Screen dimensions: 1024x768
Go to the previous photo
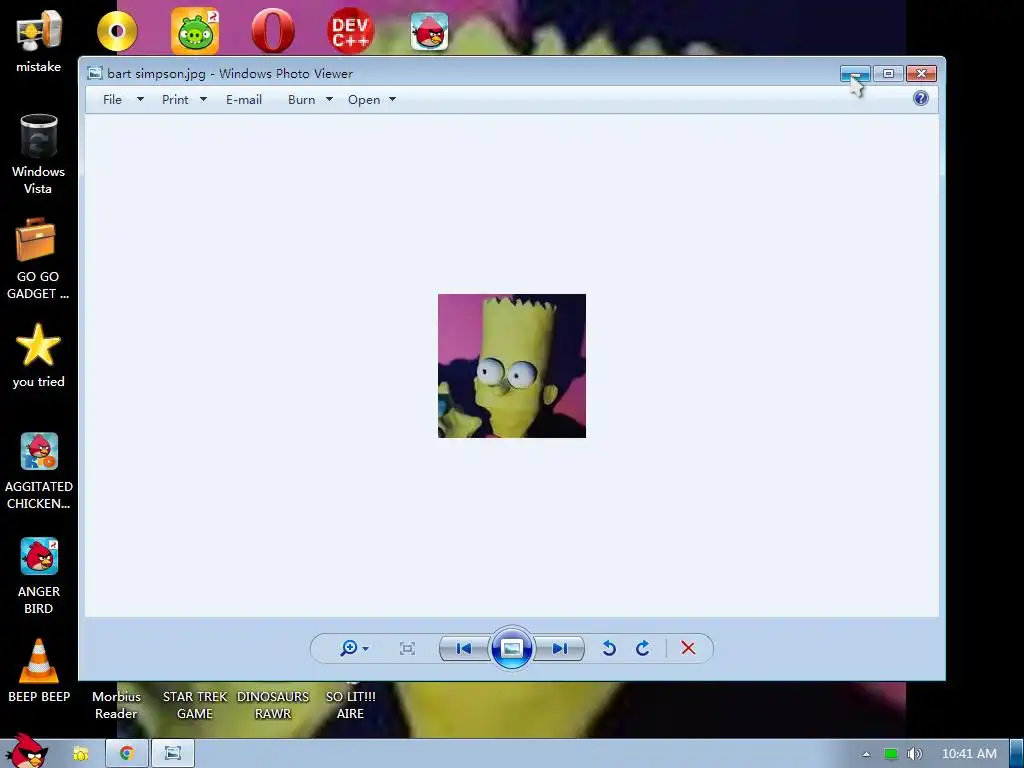[464, 648]
